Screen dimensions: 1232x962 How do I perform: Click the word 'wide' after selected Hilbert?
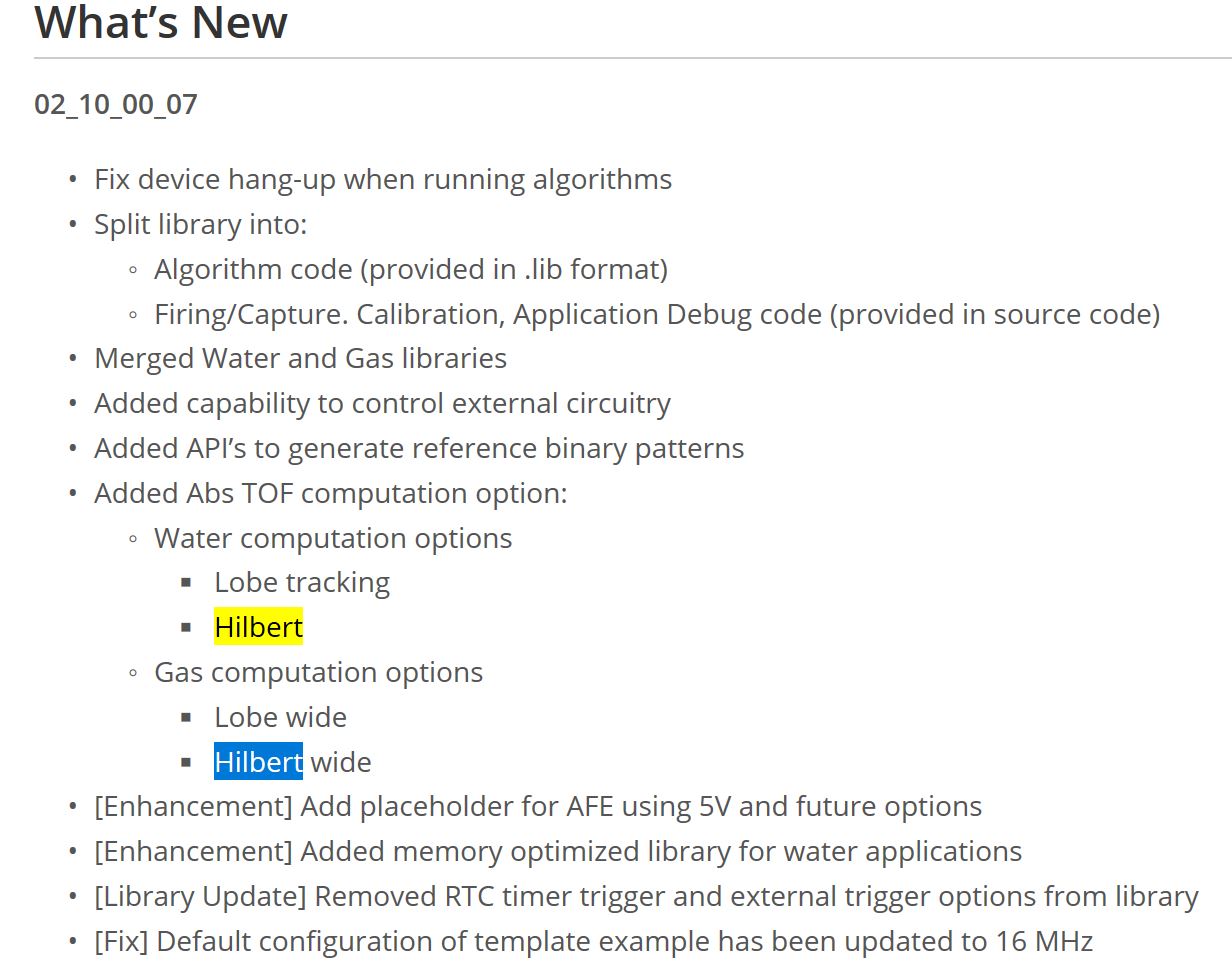[x=341, y=762]
